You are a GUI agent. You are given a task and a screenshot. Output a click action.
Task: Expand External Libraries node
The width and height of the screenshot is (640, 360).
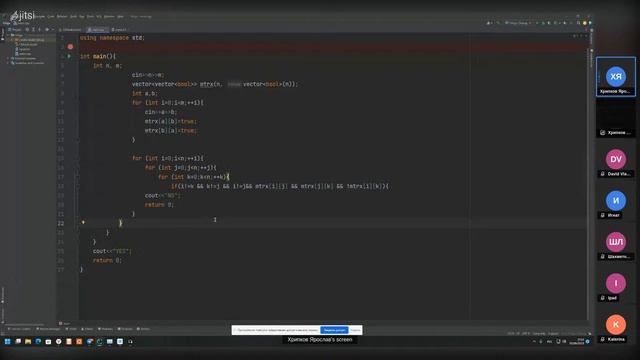(x=9, y=58)
